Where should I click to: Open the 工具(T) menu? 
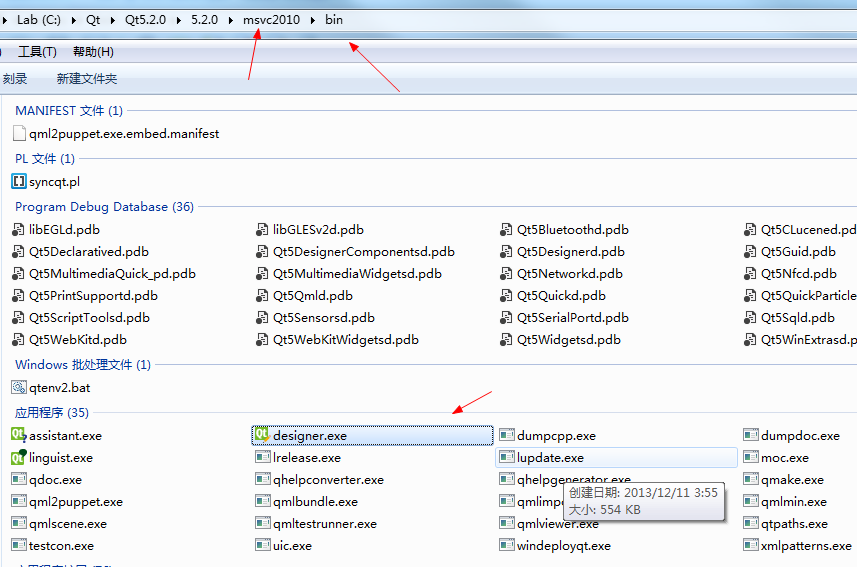point(37,52)
